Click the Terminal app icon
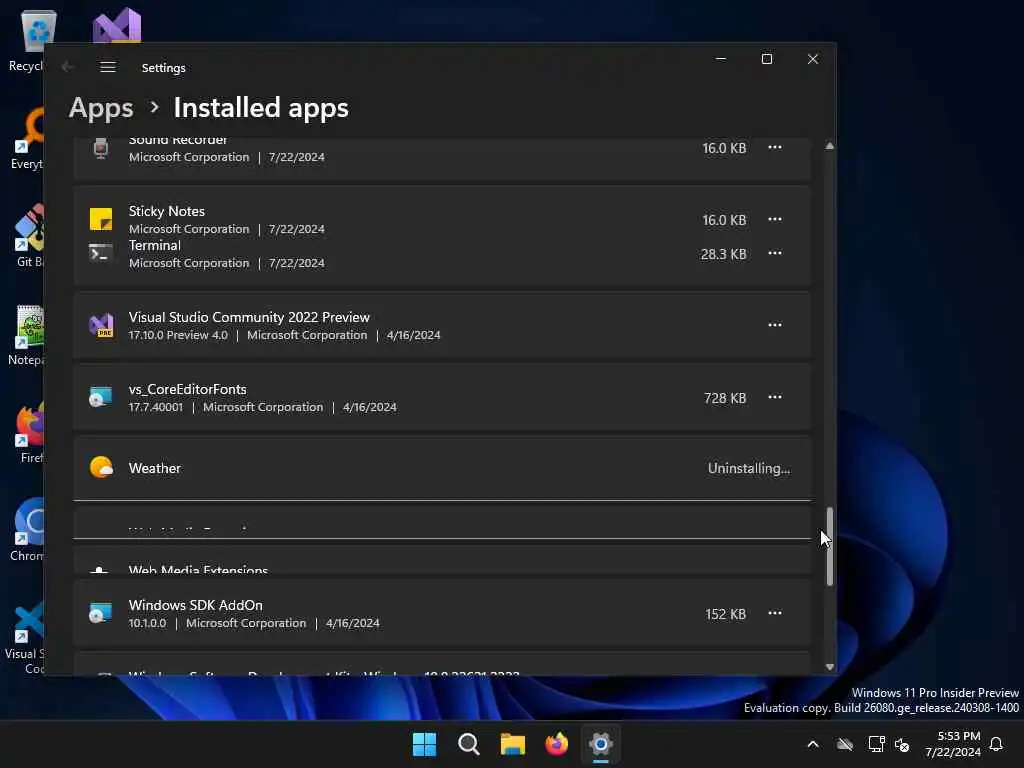Image resolution: width=1024 pixels, height=768 pixels. [101, 253]
